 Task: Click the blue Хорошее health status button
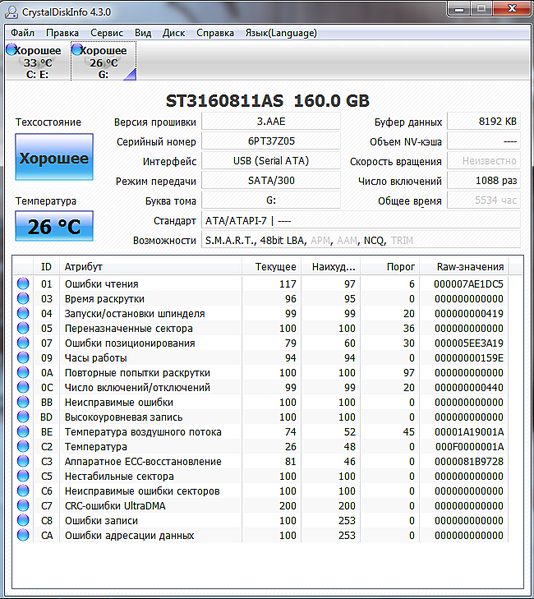pos(54,157)
